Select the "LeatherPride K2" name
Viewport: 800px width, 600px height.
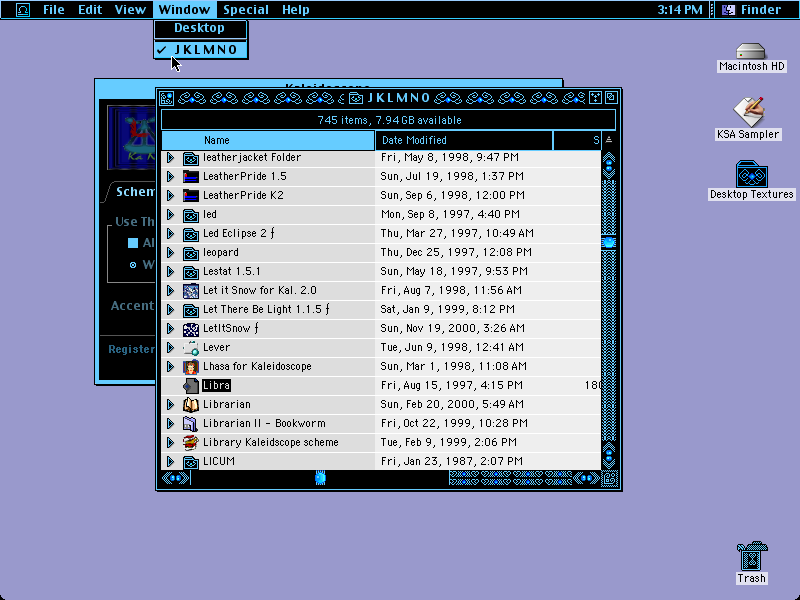(x=243, y=195)
